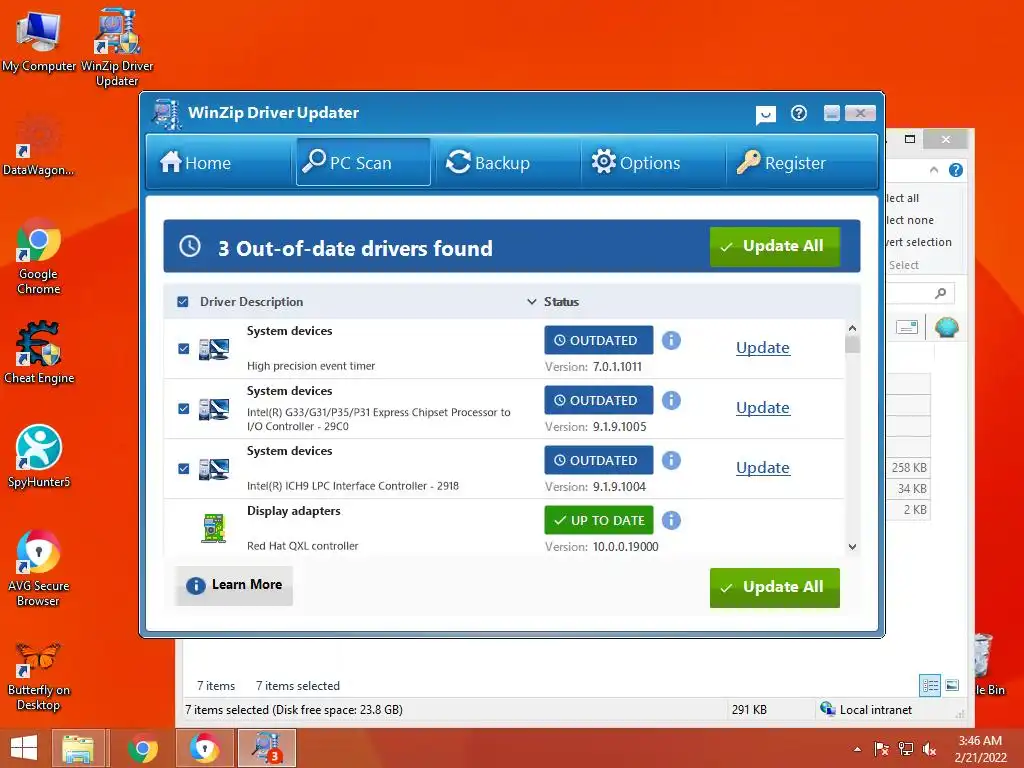
Task: Open SpyHunter5 desktop shortcut
Action: pos(38,457)
